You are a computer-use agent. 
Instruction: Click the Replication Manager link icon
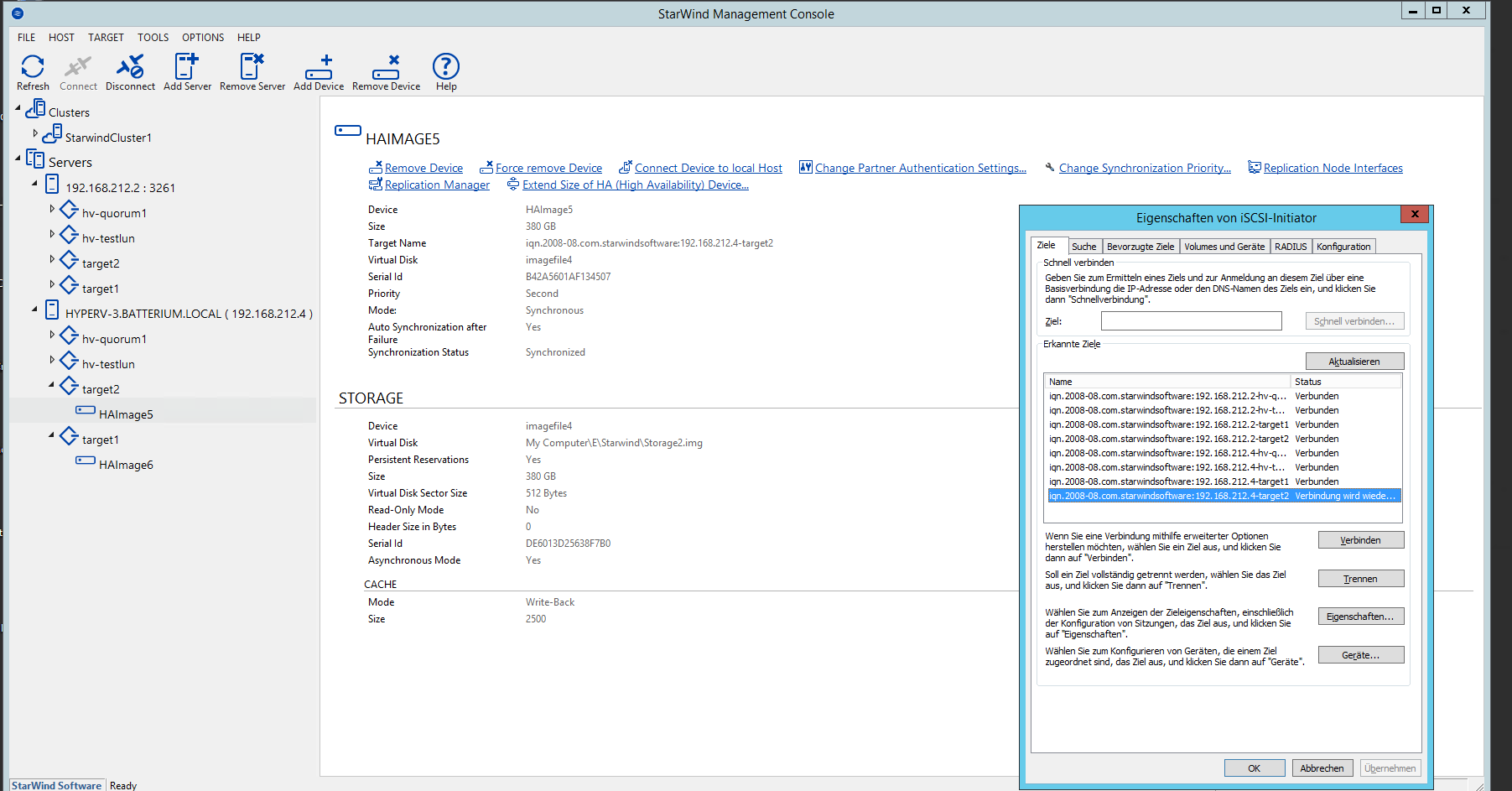(376, 185)
